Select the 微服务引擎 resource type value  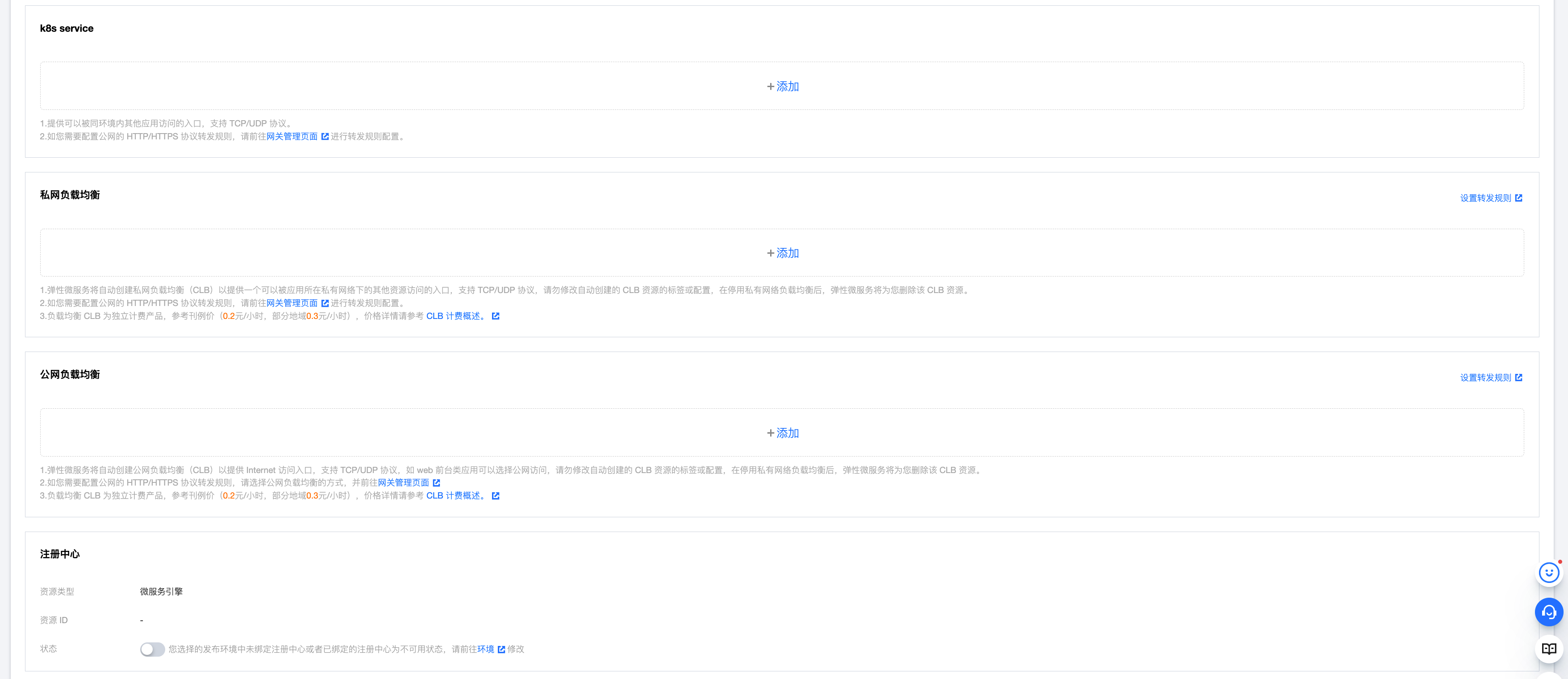point(161,591)
